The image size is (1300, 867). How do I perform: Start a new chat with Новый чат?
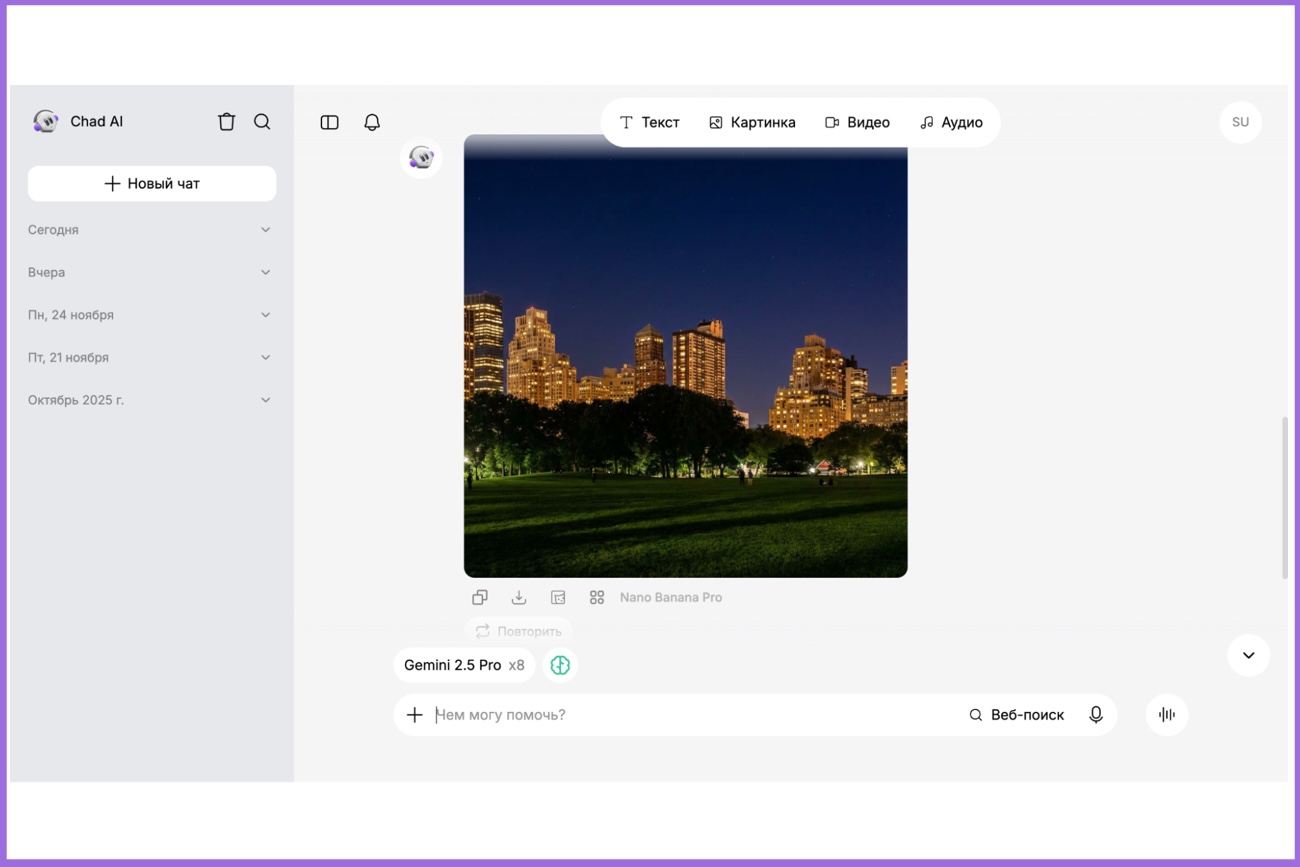tap(152, 184)
